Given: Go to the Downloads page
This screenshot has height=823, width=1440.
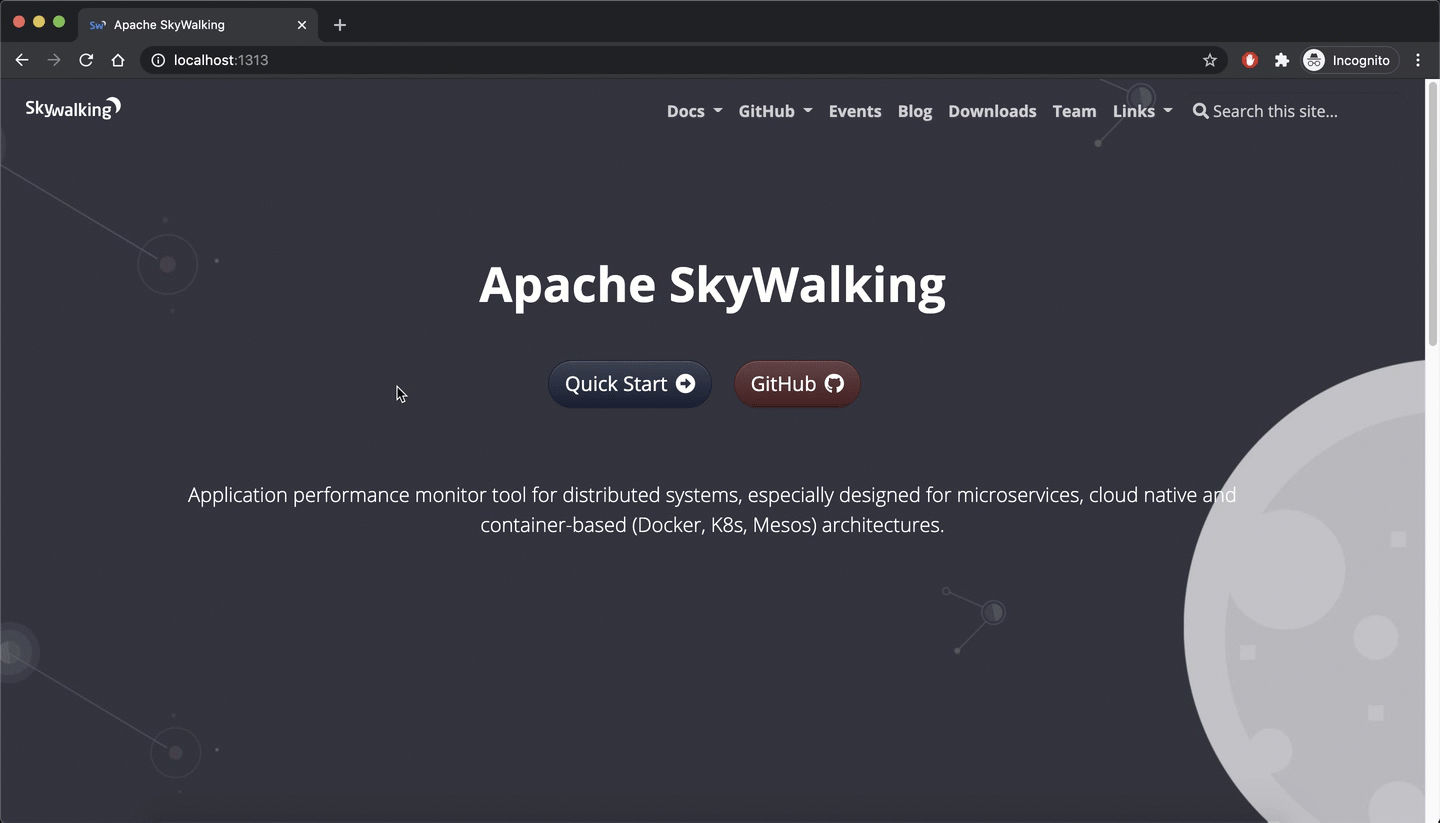Looking at the screenshot, I should point(992,111).
